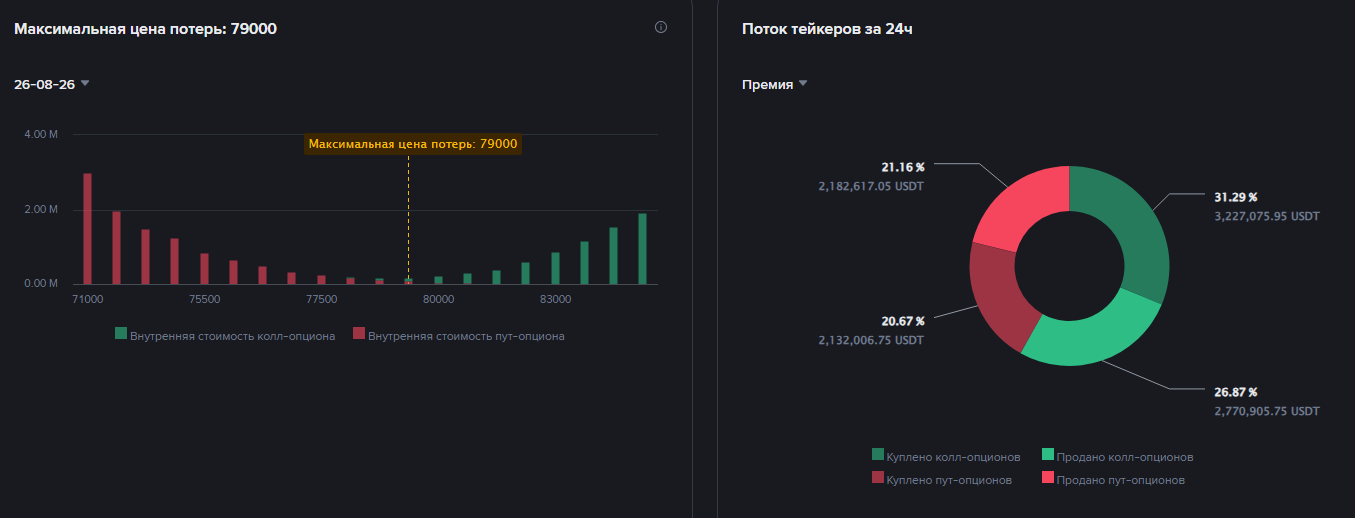Click the tallest green bar at chart's right end
The width and height of the screenshot is (1355, 518).
[642, 249]
